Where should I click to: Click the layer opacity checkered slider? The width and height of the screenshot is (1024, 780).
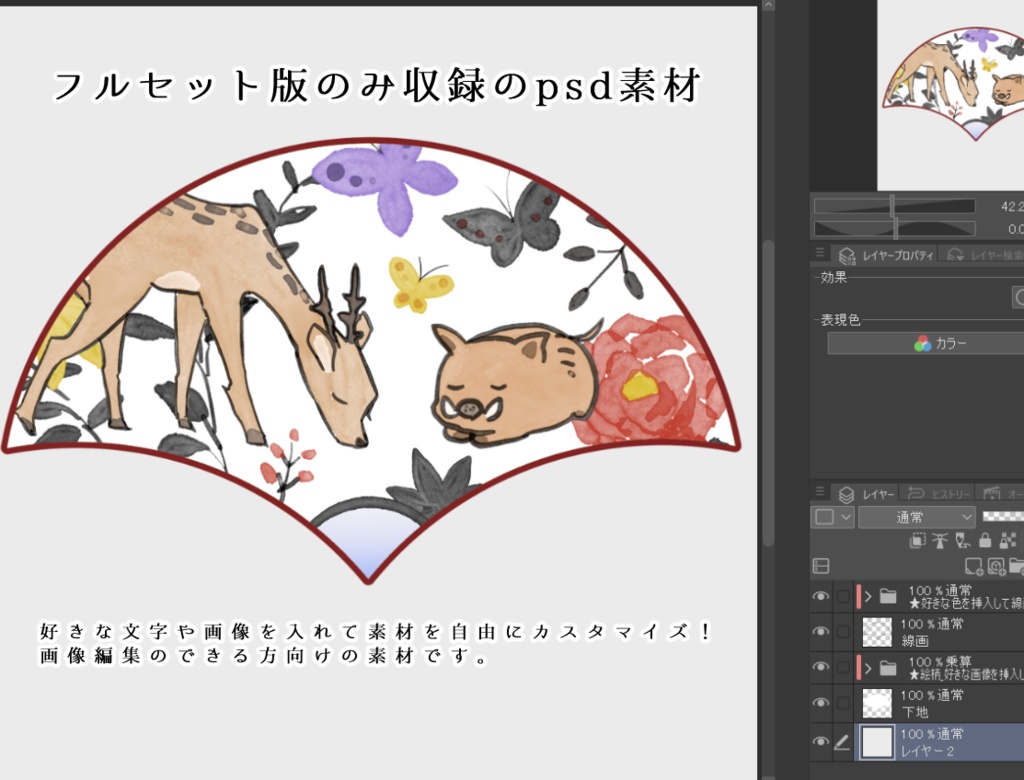click(1003, 516)
